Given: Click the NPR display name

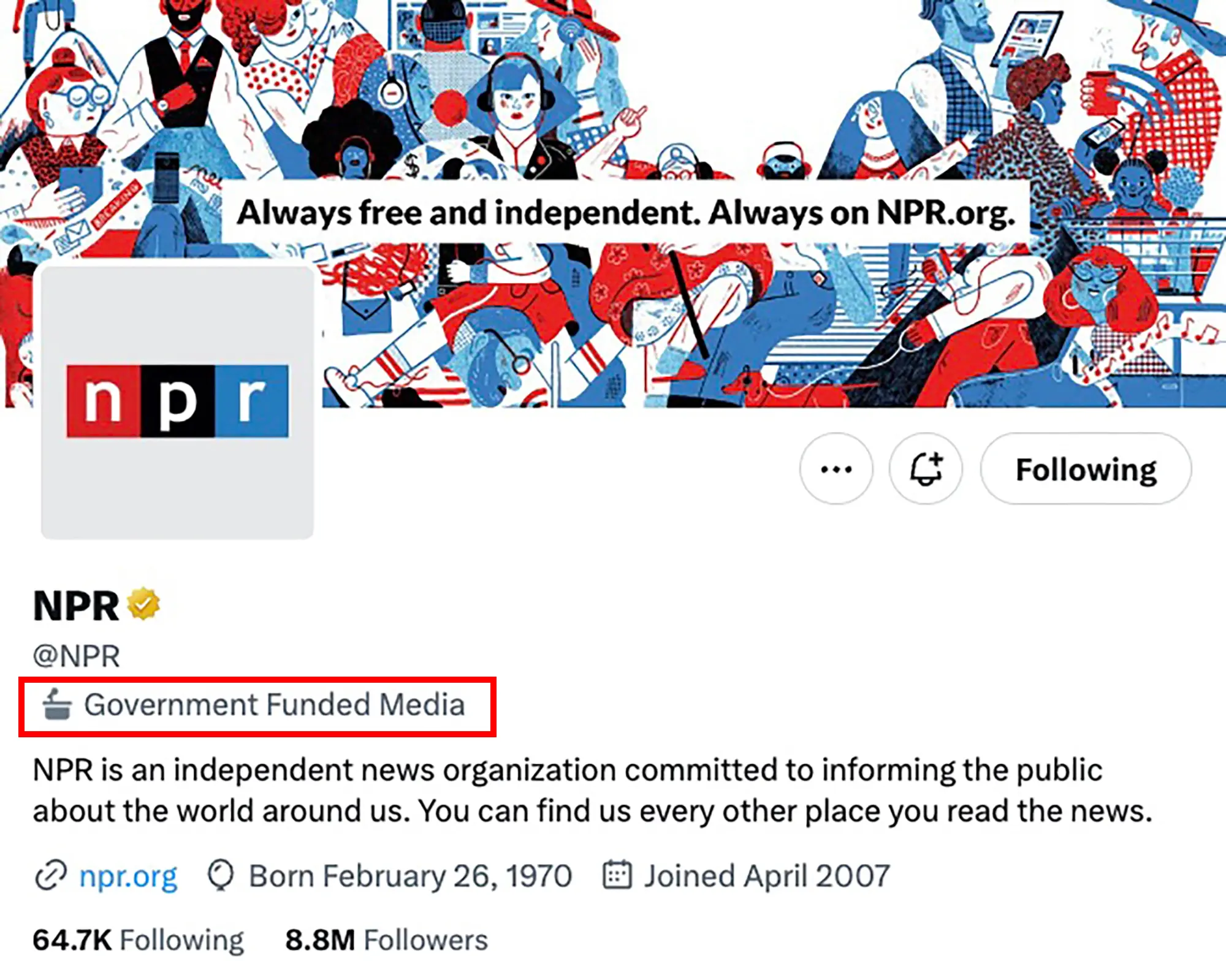Looking at the screenshot, I should 76,607.
